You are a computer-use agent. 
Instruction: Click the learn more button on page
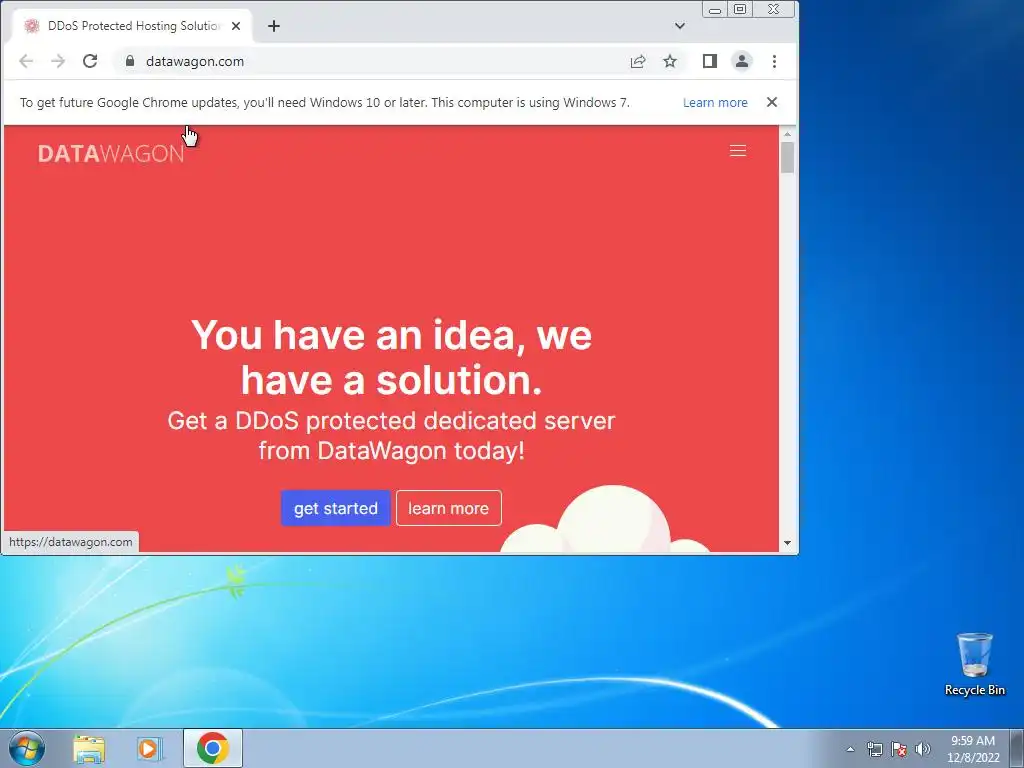coord(449,508)
